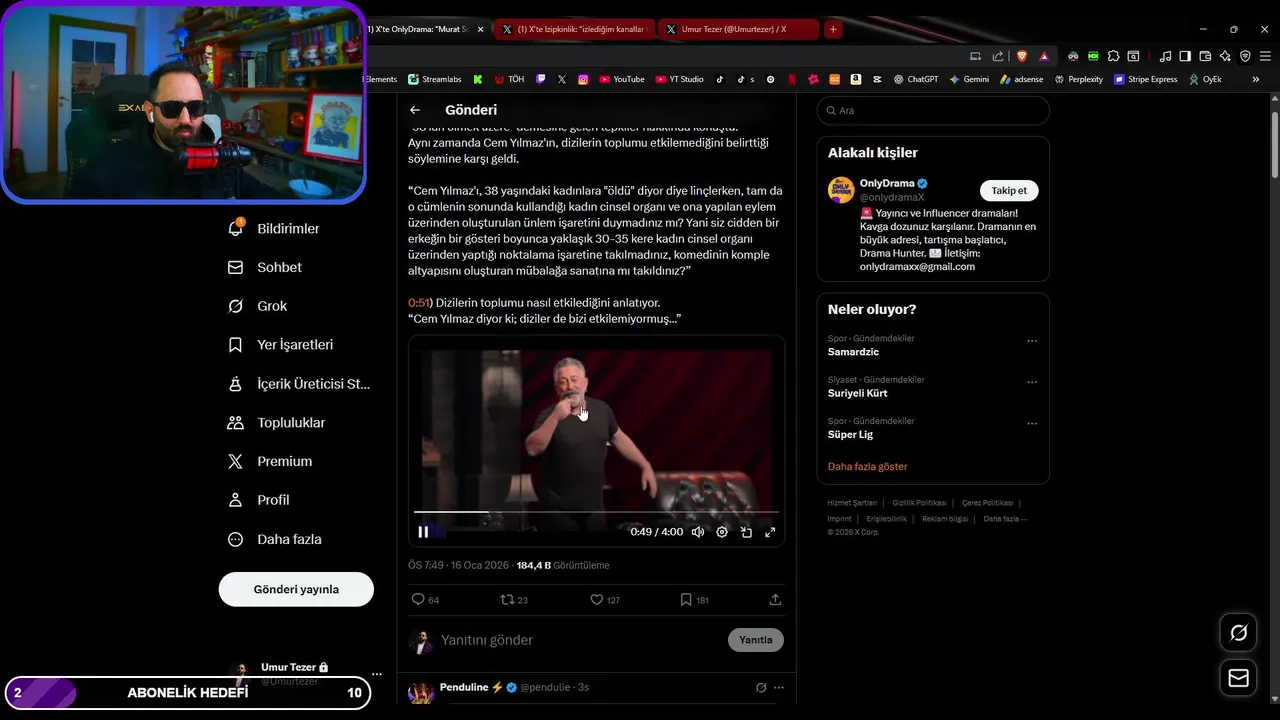The width and height of the screenshot is (1280, 720).
Task: Jump to the 0:51 timestamp link
Action: pos(418,303)
